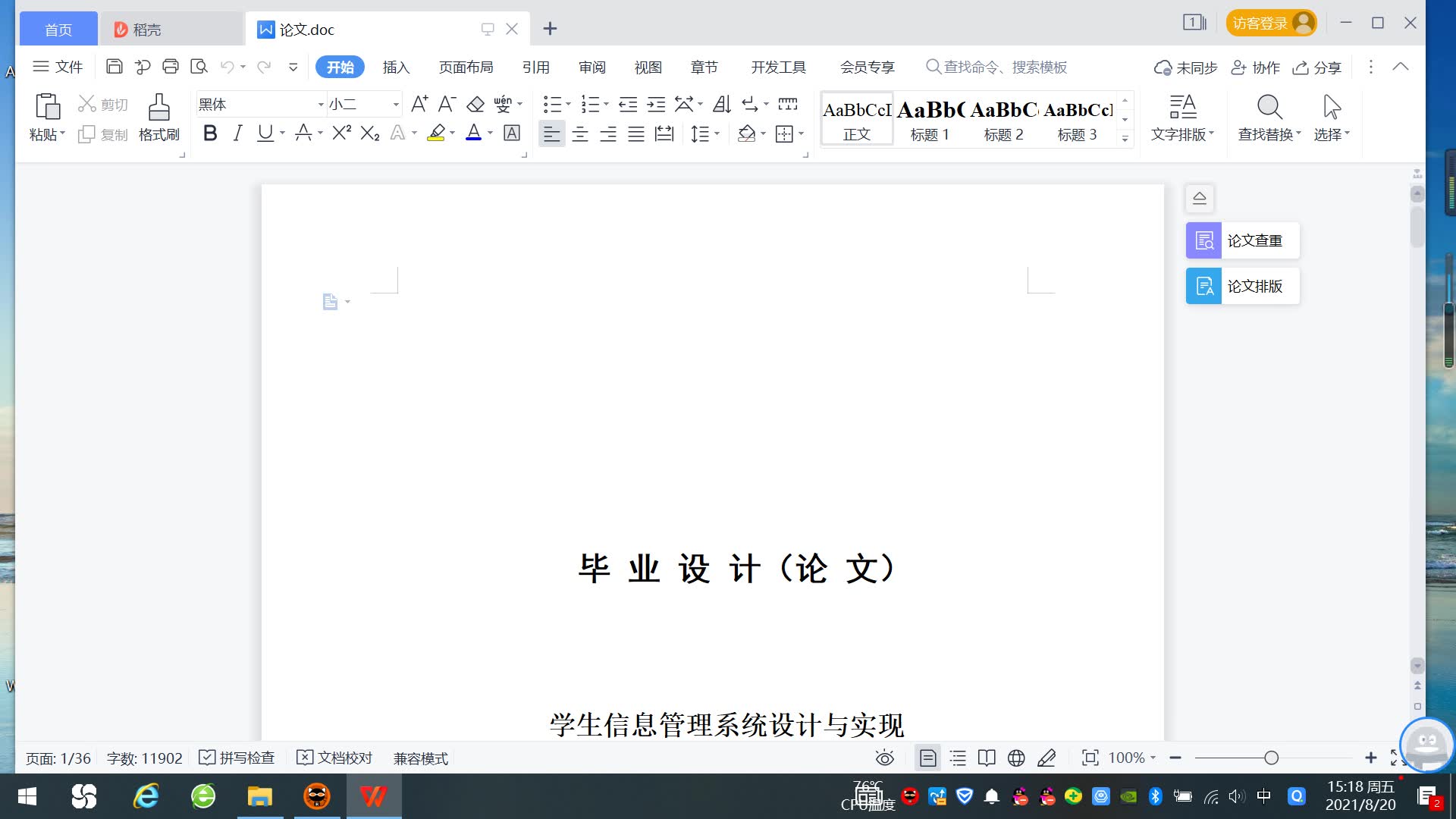Expand the font size 小二 dropdown
This screenshot has width=1456, height=819.
(395, 104)
